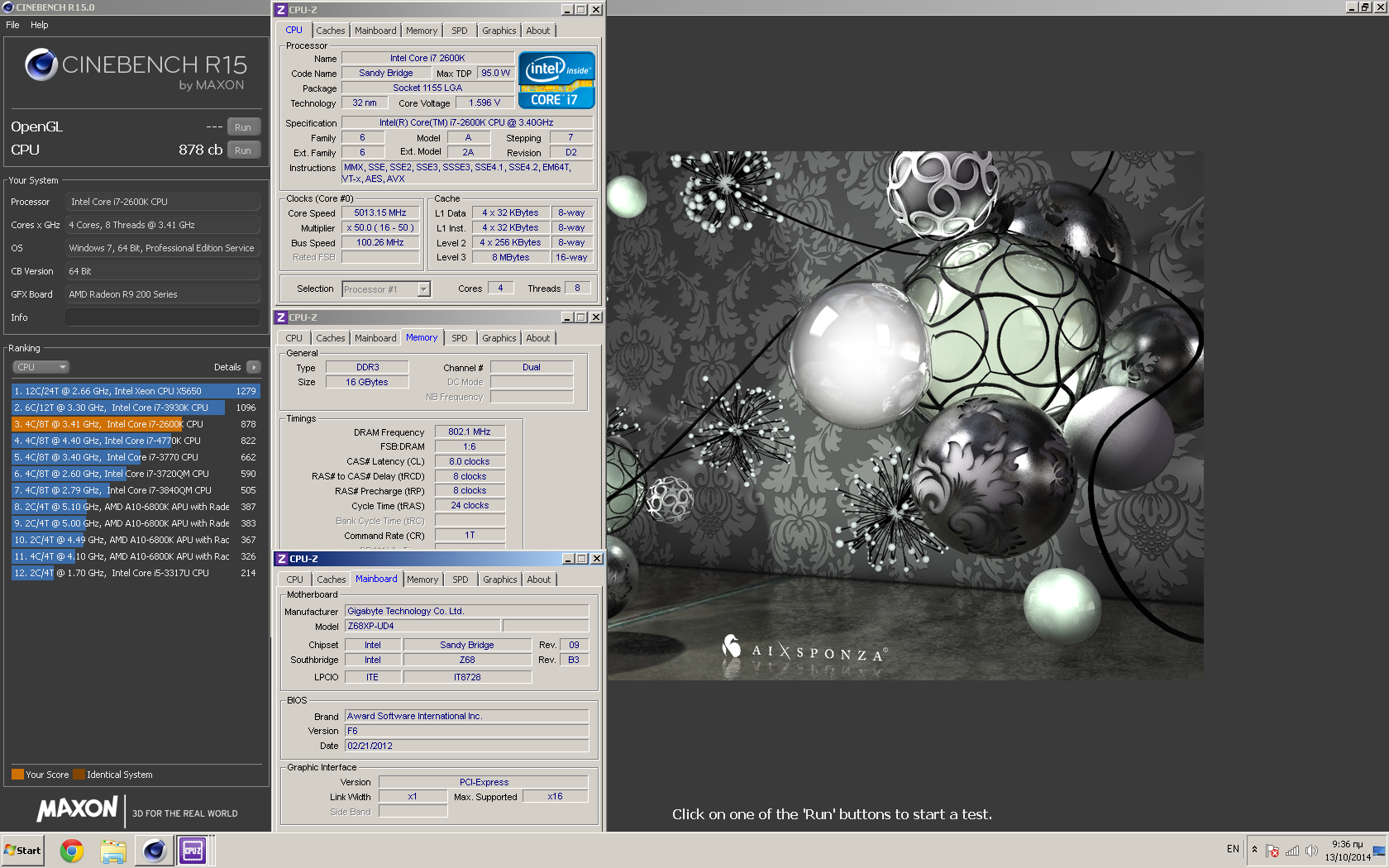
Task: Expand the CPU ranking type dropdown
Action: tap(41, 367)
